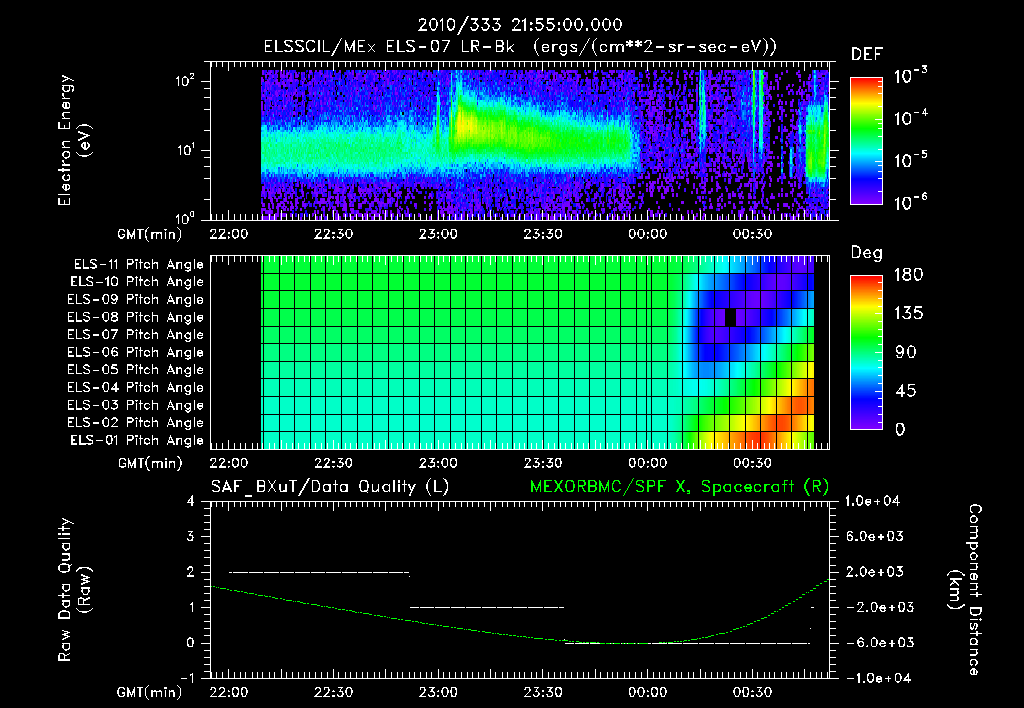Click the 10^2 tick on the electron energy axis
The width and height of the screenshot is (1024, 708).
tap(185, 81)
